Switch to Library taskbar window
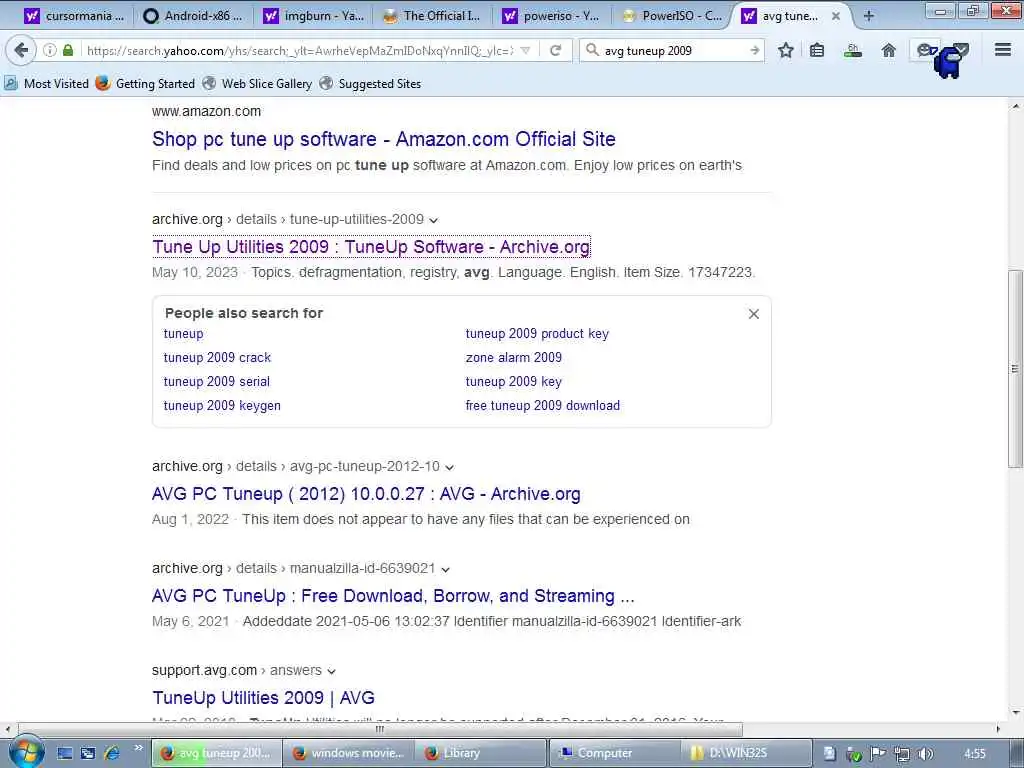 point(481,753)
